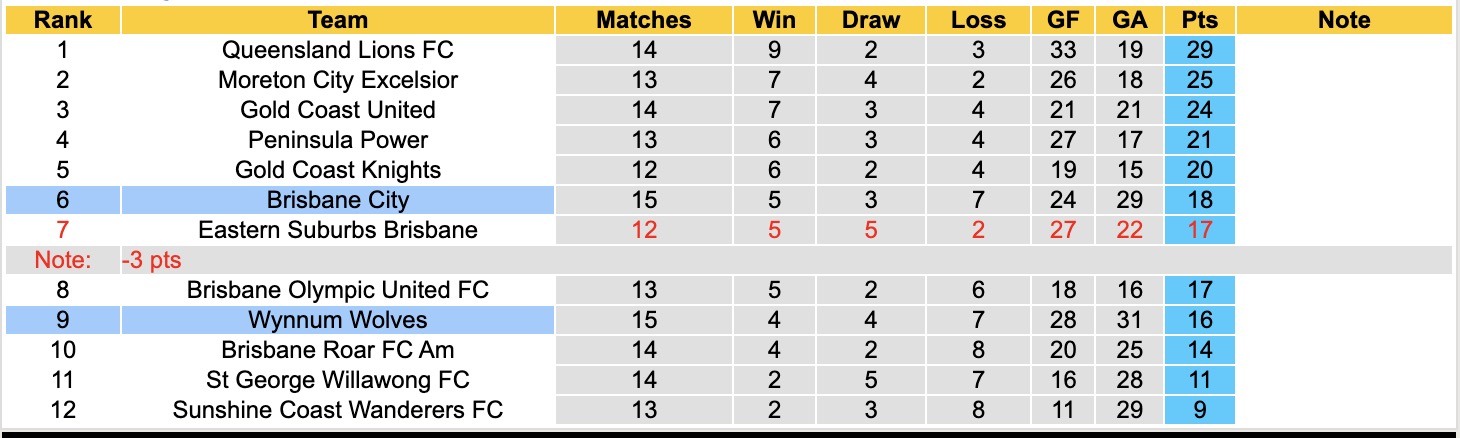1460x438 pixels.
Task: Open Moreton City Excelsior team link
Action: [x=338, y=80]
